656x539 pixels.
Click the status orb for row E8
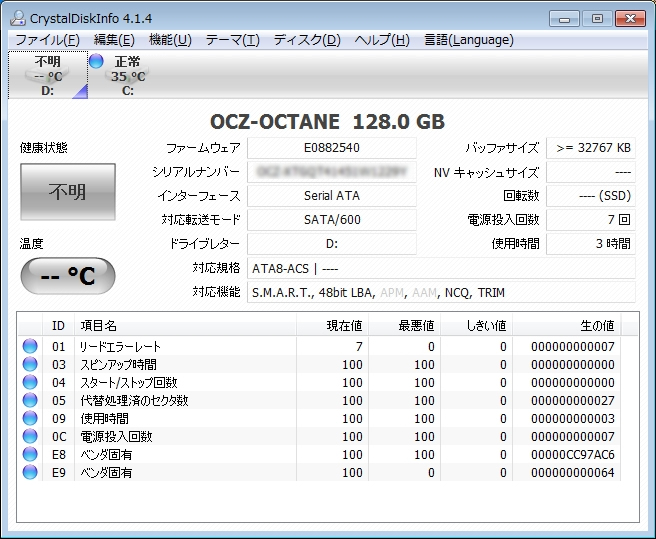pos(30,454)
